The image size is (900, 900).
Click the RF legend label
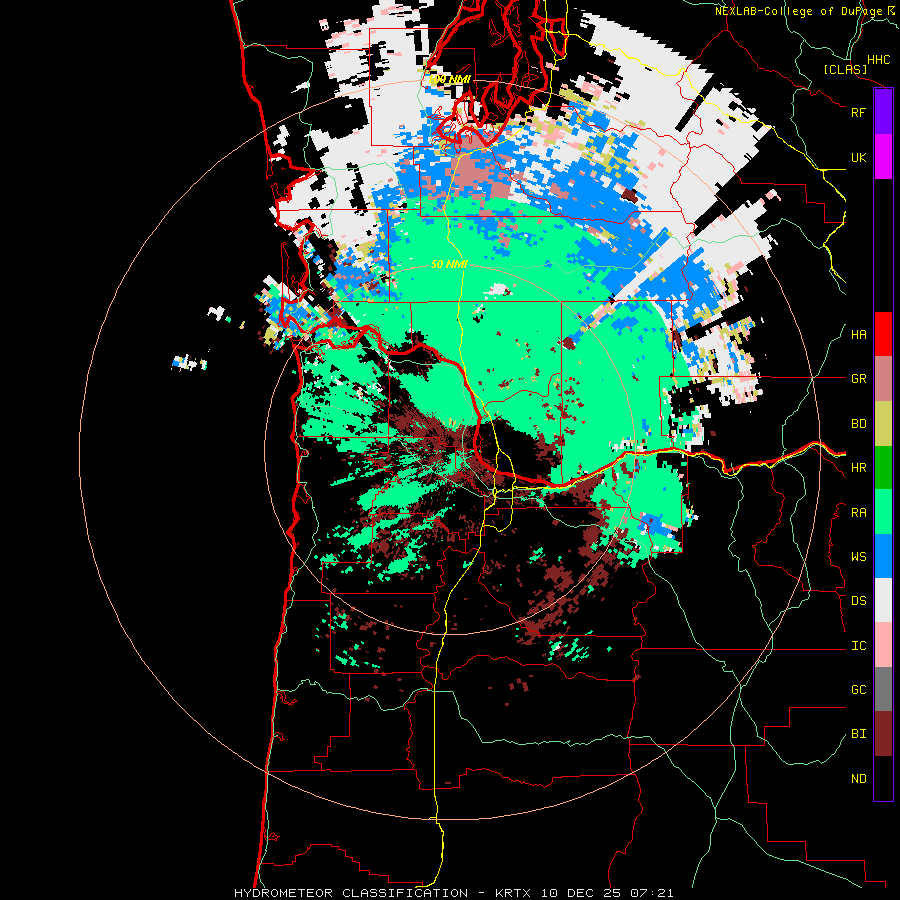[x=859, y=112]
